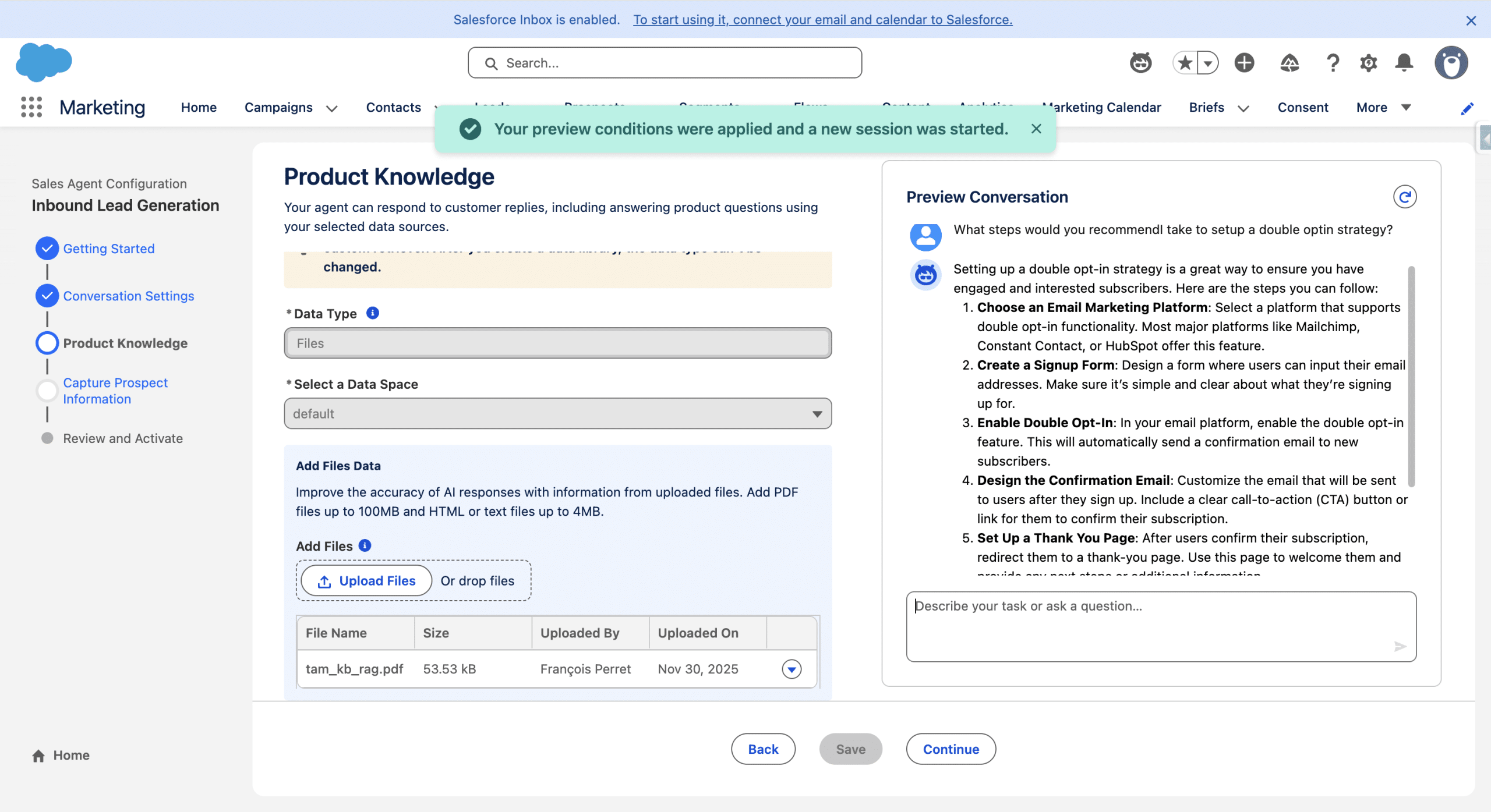Open the App Launcher grid icon

[x=31, y=107]
